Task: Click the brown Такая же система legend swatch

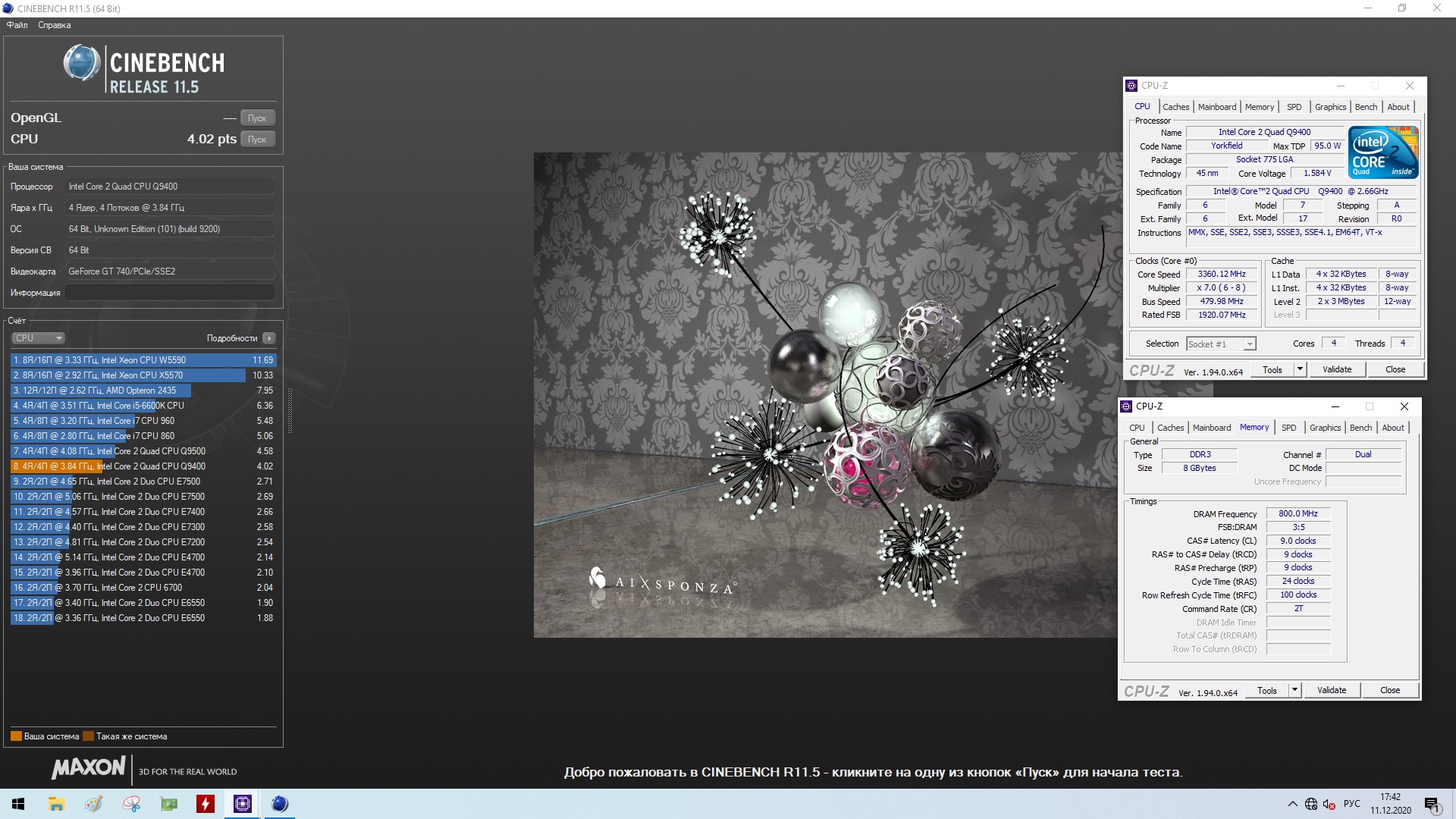Action: coord(88,736)
